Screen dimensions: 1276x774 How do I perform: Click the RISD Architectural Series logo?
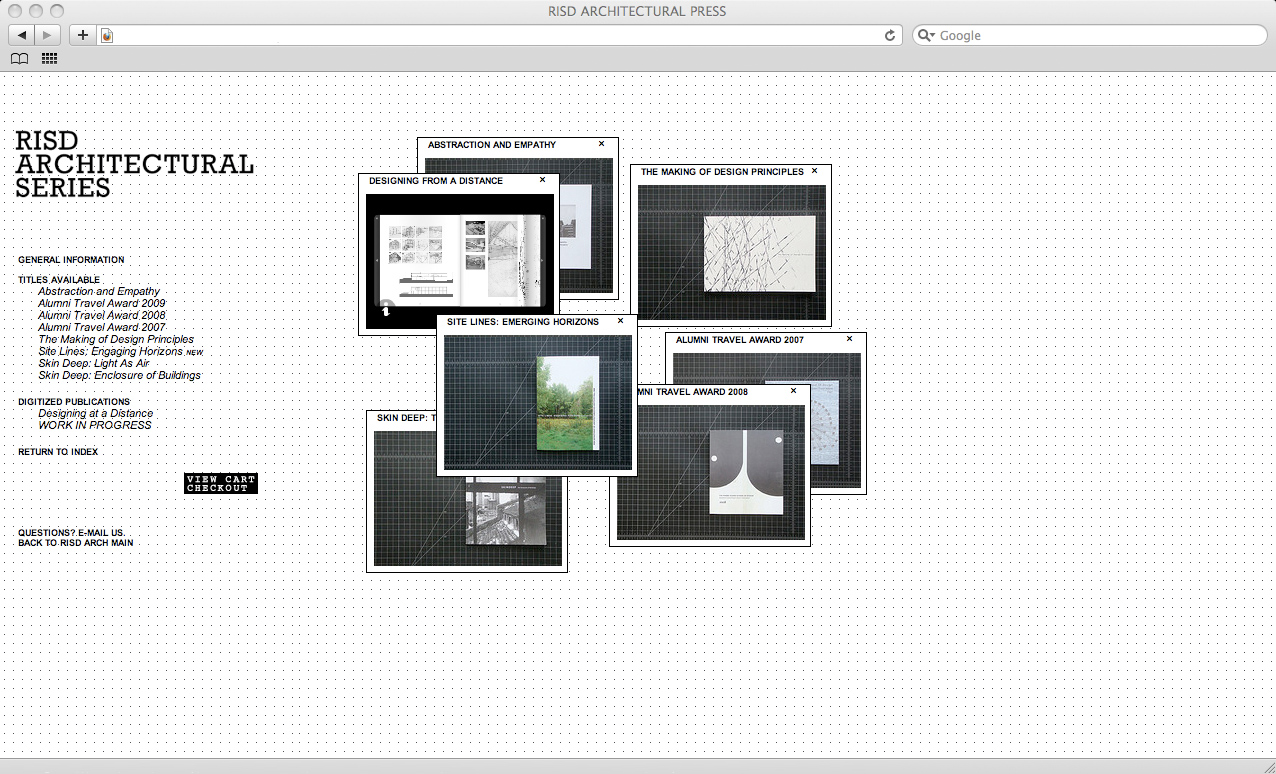click(134, 164)
